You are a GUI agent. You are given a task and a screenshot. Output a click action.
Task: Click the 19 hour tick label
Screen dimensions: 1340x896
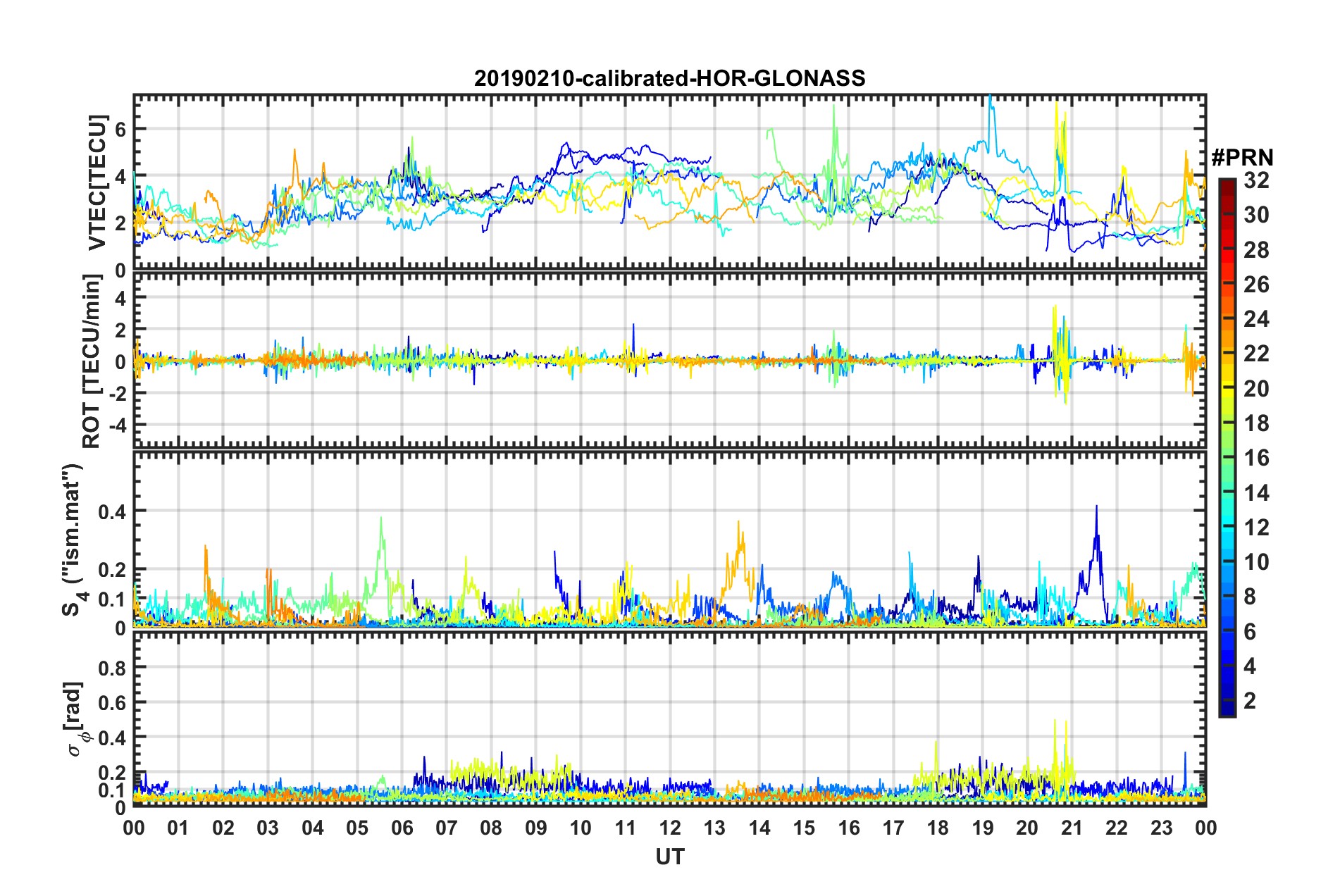[x=983, y=828]
